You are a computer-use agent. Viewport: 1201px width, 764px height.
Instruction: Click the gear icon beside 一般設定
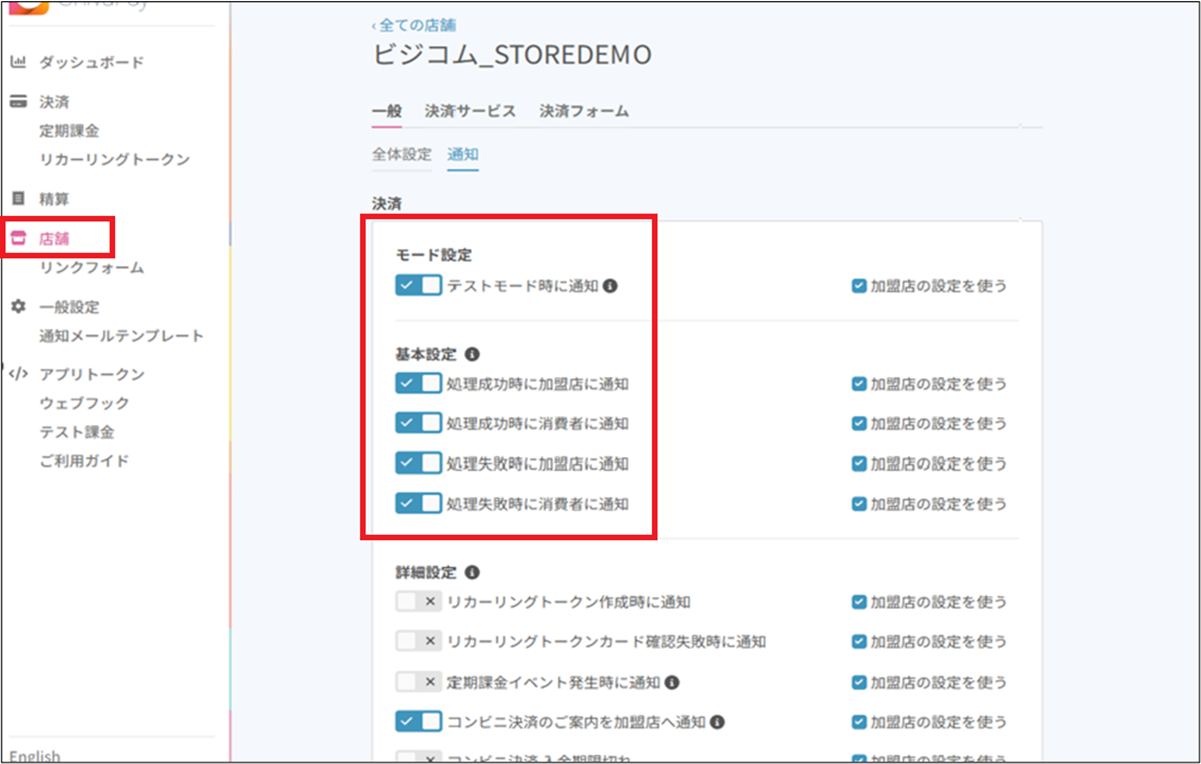(x=18, y=307)
